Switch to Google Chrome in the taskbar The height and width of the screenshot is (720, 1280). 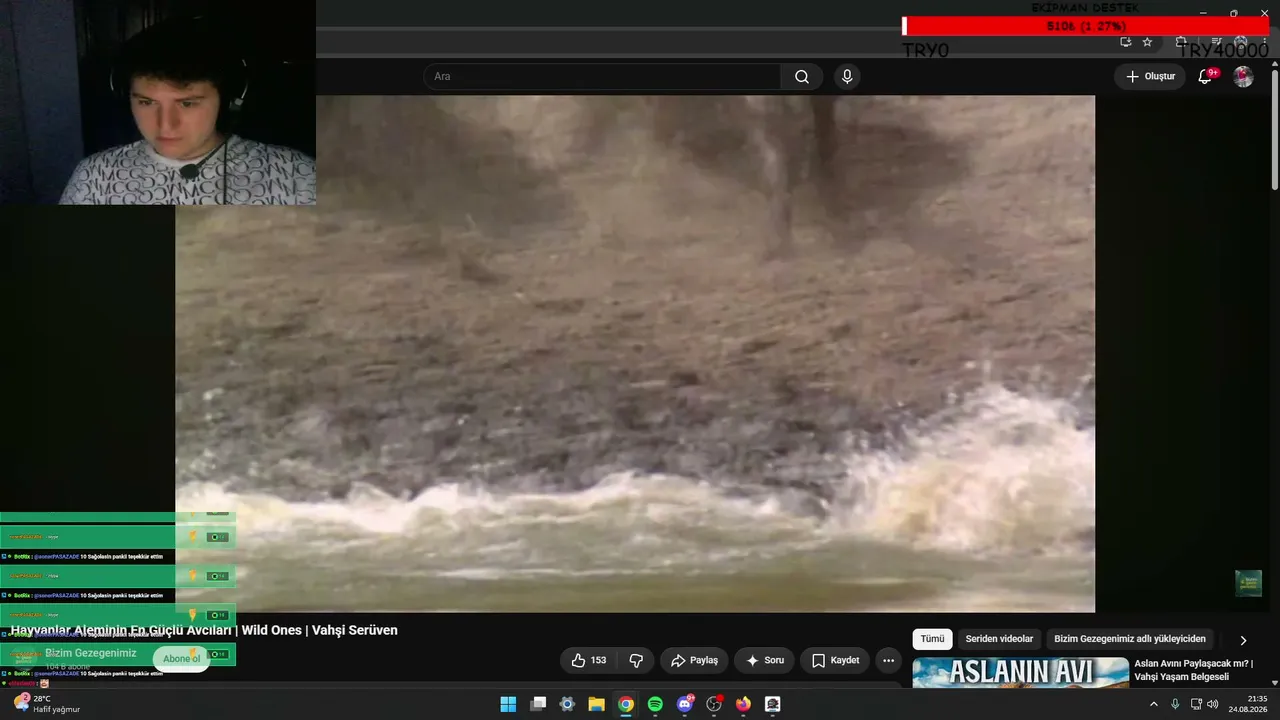click(626, 704)
